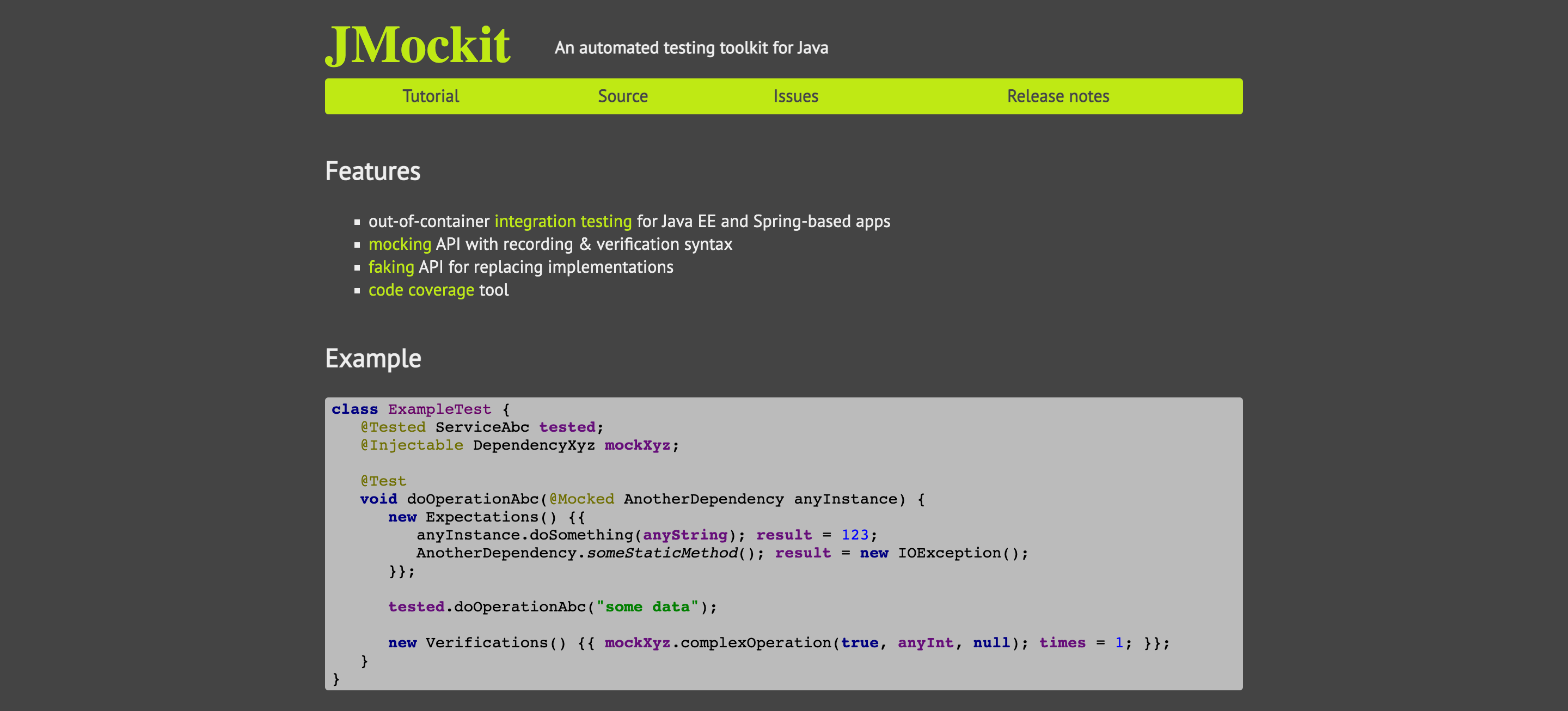Click the '@Injectable DependencyXyz mockXyz;' line
This screenshot has height=711, width=1568.
(x=519, y=445)
